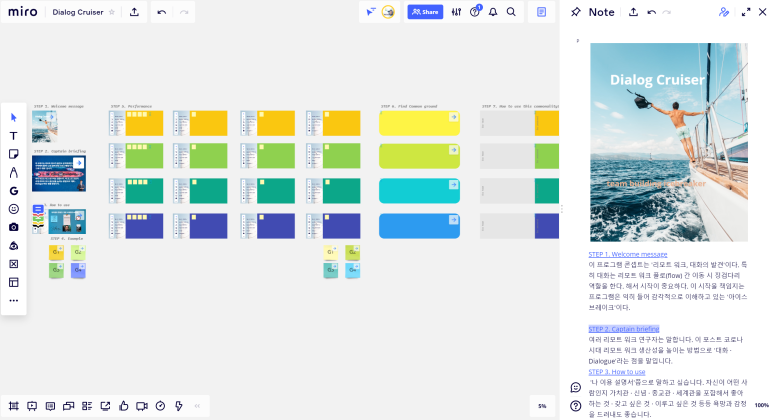Open the comment bubble icon in Note panel
The image size is (773, 420).
[x=576, y=387]
